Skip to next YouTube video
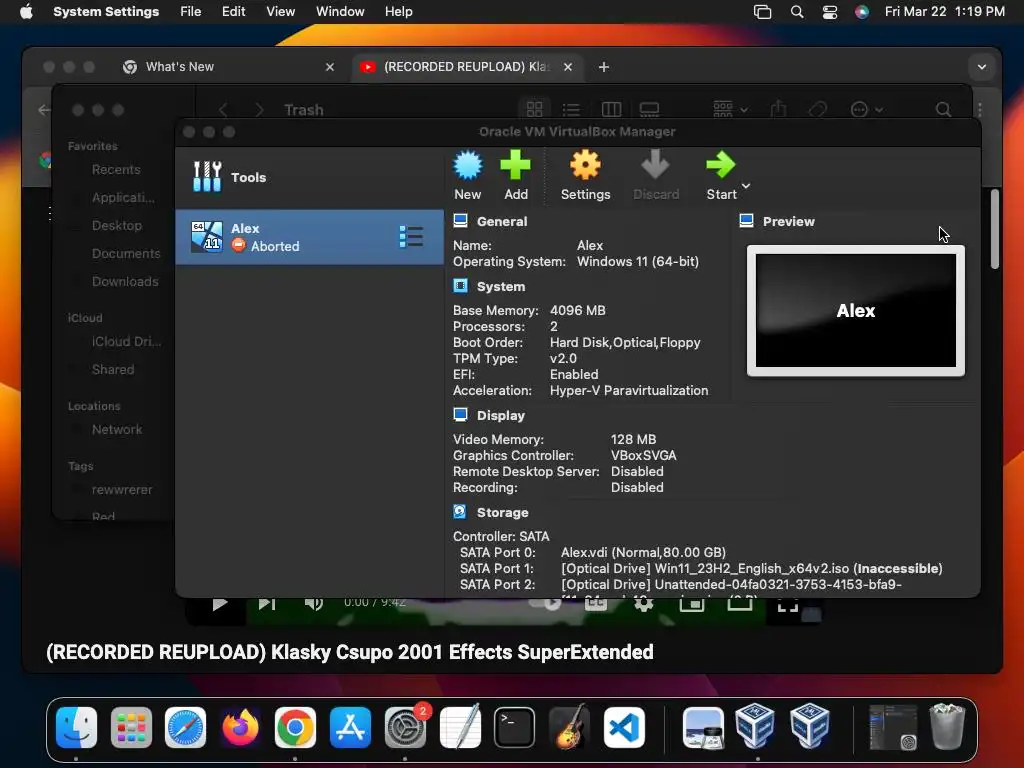1024x768 pixels. [266, 603]
